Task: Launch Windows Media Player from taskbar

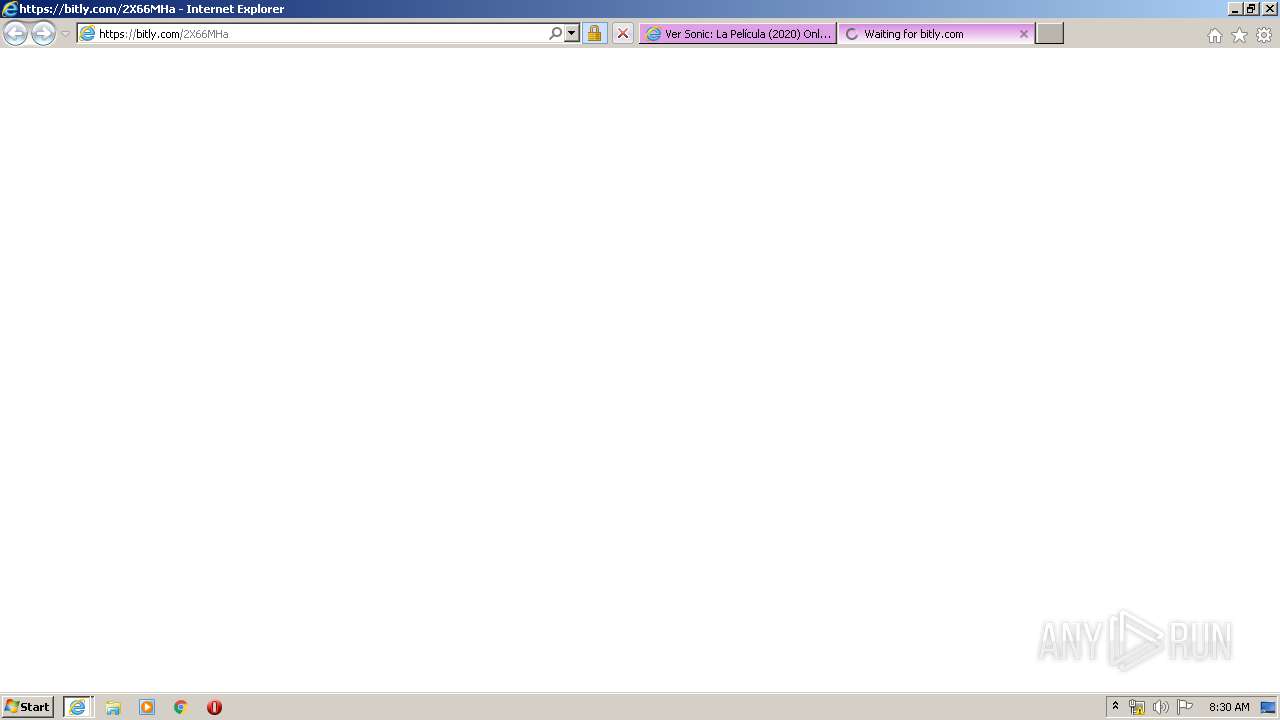Action: click(x=147, y=707)
